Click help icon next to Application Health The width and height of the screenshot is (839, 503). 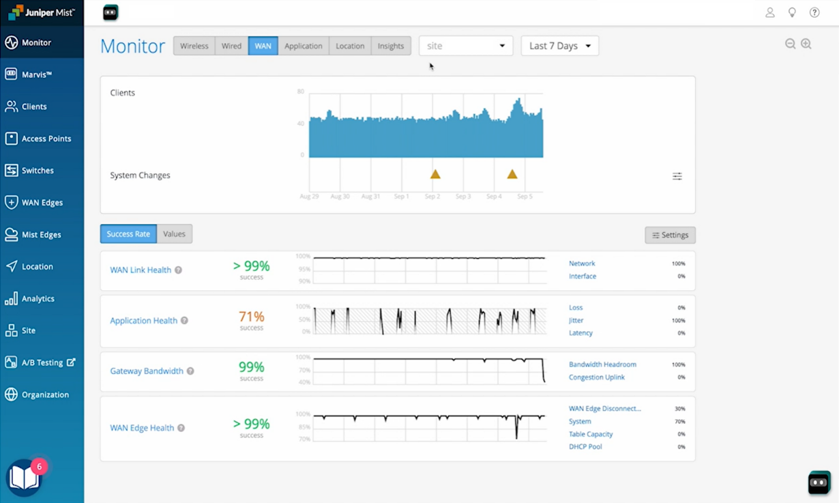184,321
